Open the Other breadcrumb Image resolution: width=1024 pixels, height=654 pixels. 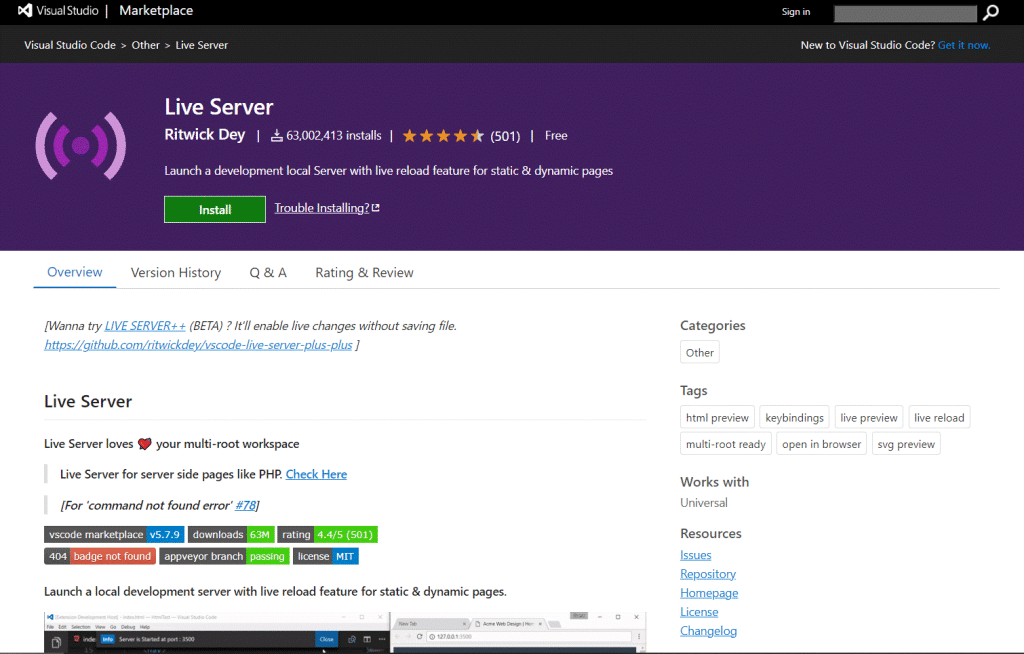point(146,45)
